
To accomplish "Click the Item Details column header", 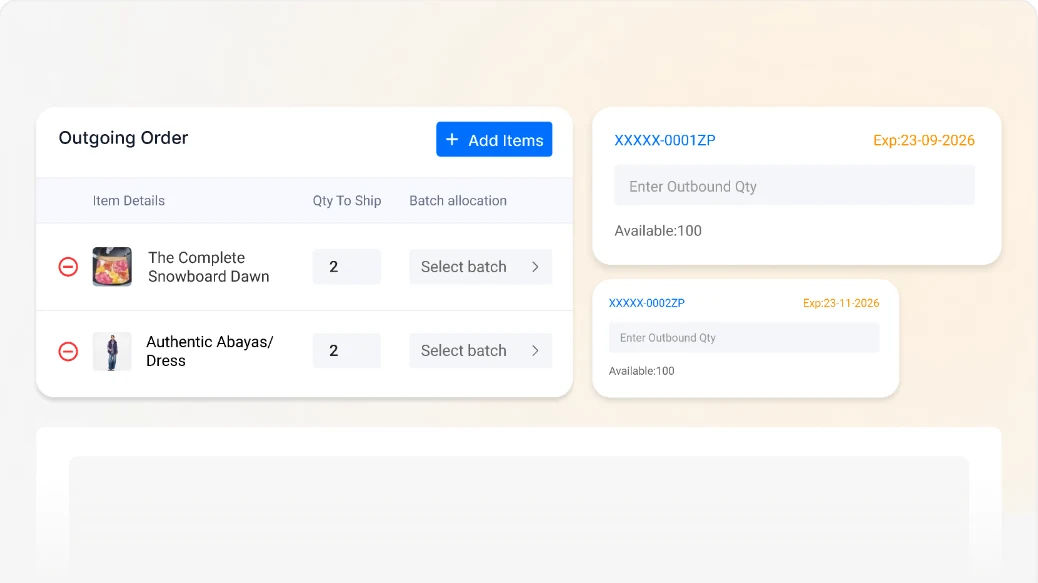I will 128,201.
